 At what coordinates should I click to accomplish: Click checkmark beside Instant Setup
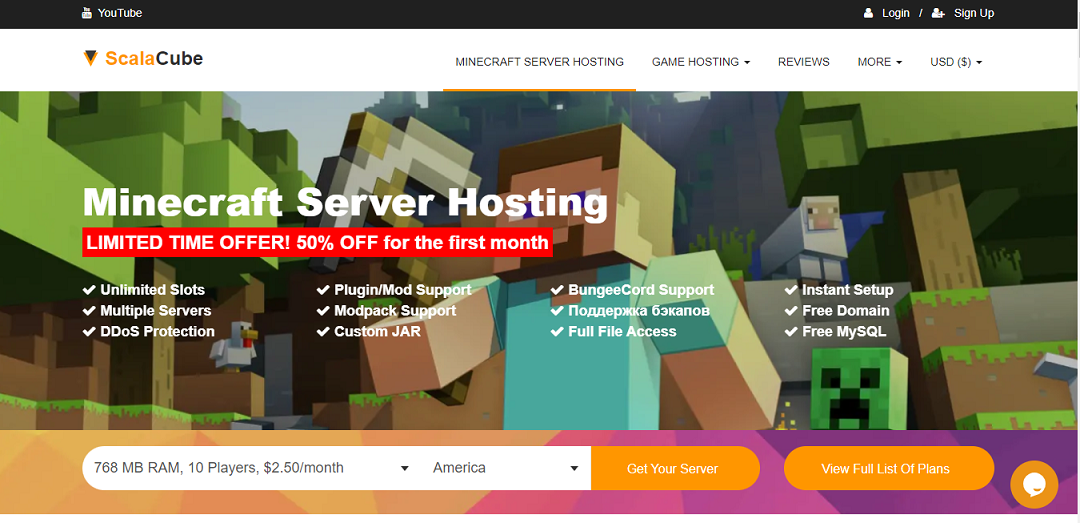click(791, 290)
